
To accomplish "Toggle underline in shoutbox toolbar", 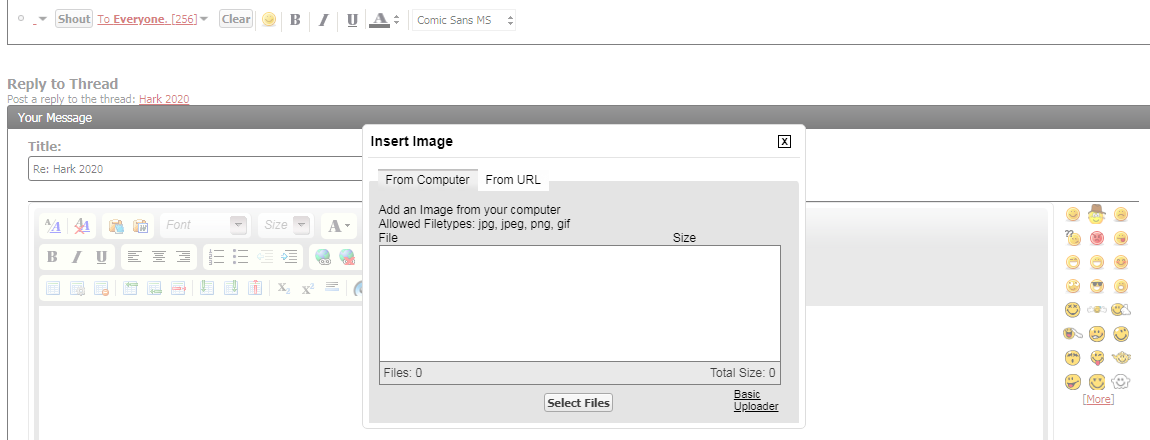I will [x=352, y=20].
